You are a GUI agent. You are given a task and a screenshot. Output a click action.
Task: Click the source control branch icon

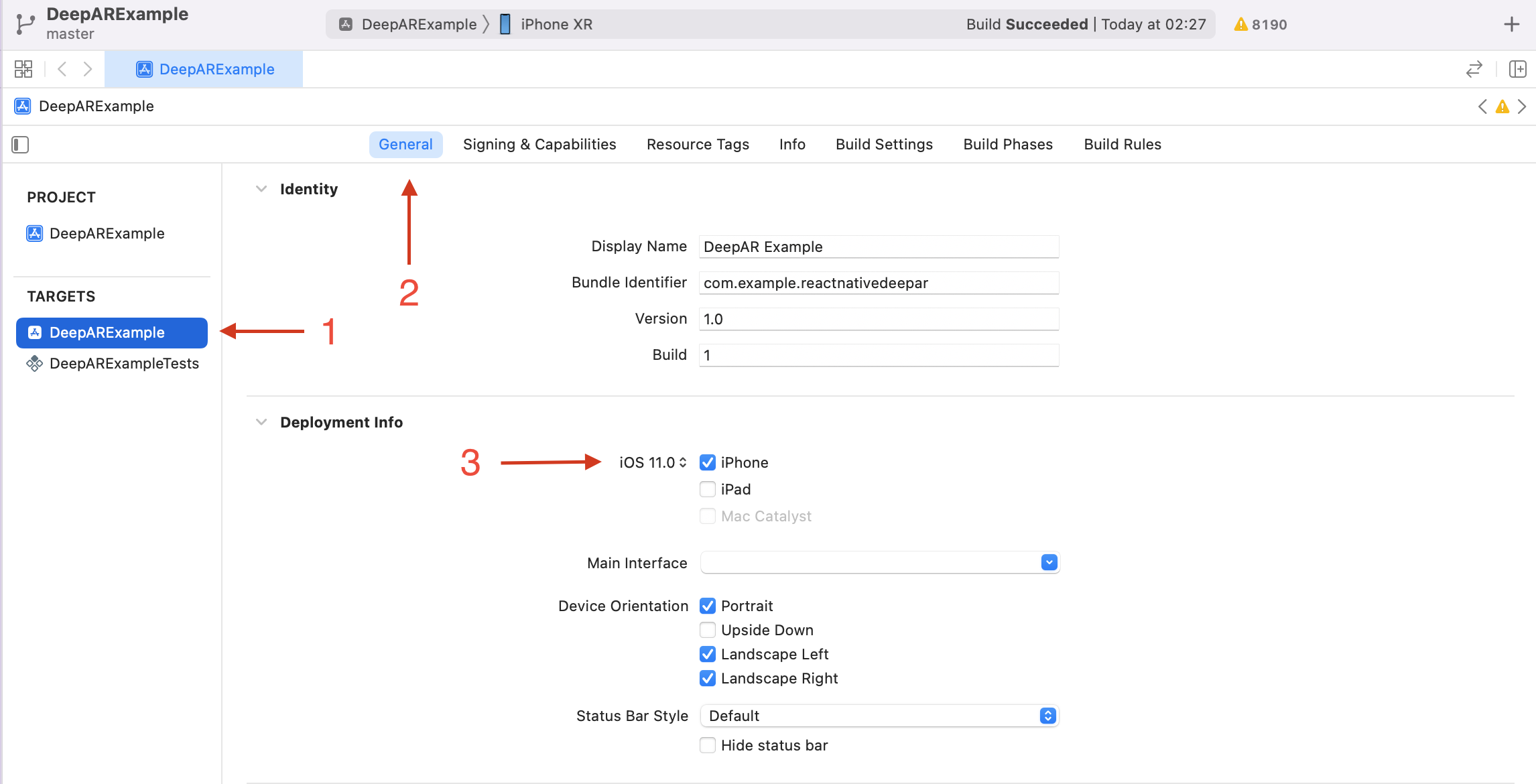pyautogui.click(x=25, y=24)
